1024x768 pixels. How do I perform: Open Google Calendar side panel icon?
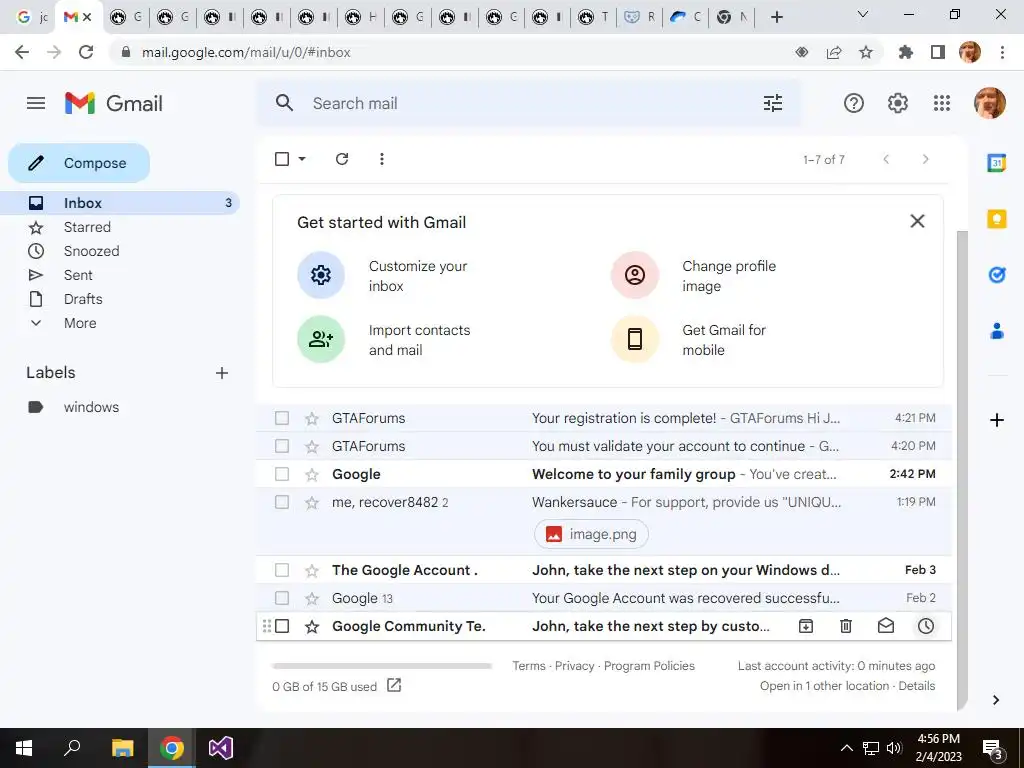click(997, 163)
